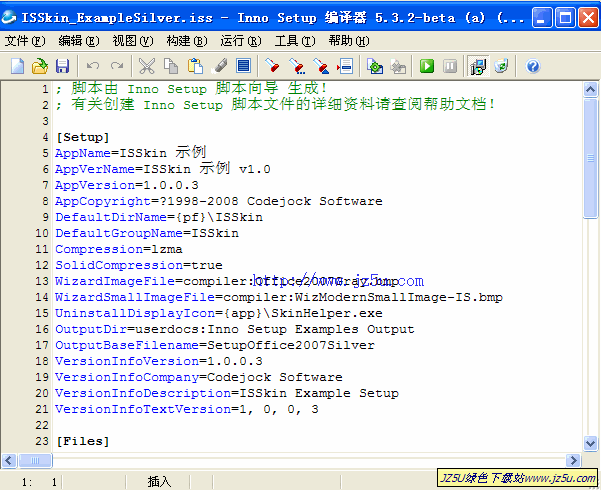Click the Delete eraser icon
This screenshot has height=490, width=601.
click(x=220, y=66)
